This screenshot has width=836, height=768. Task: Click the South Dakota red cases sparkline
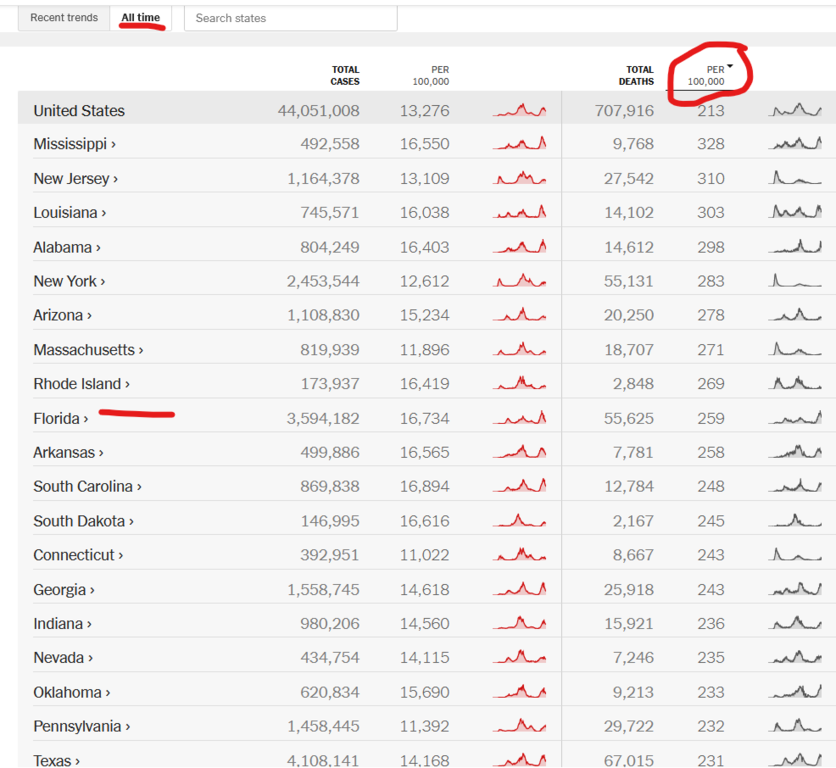tap(520, 521)
